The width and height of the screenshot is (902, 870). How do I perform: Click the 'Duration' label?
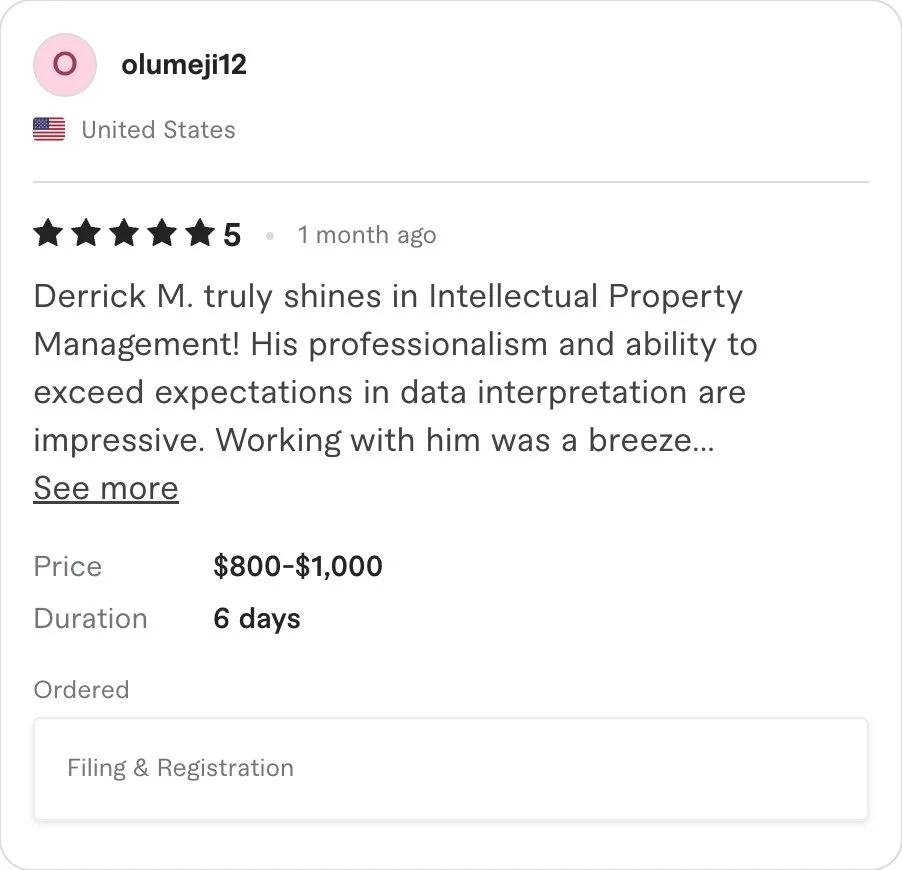coord(90,618)
